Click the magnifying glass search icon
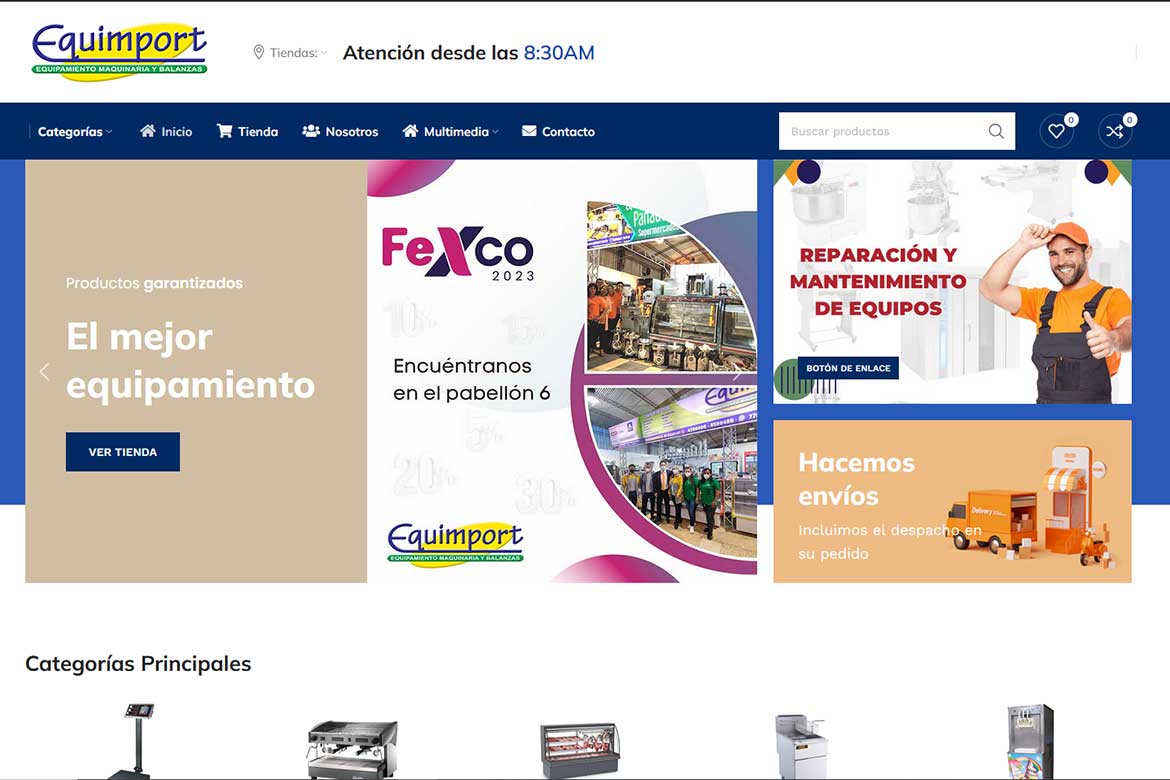Image resolution: width=1170 pixels, height=780 pixels. (996, 131)
